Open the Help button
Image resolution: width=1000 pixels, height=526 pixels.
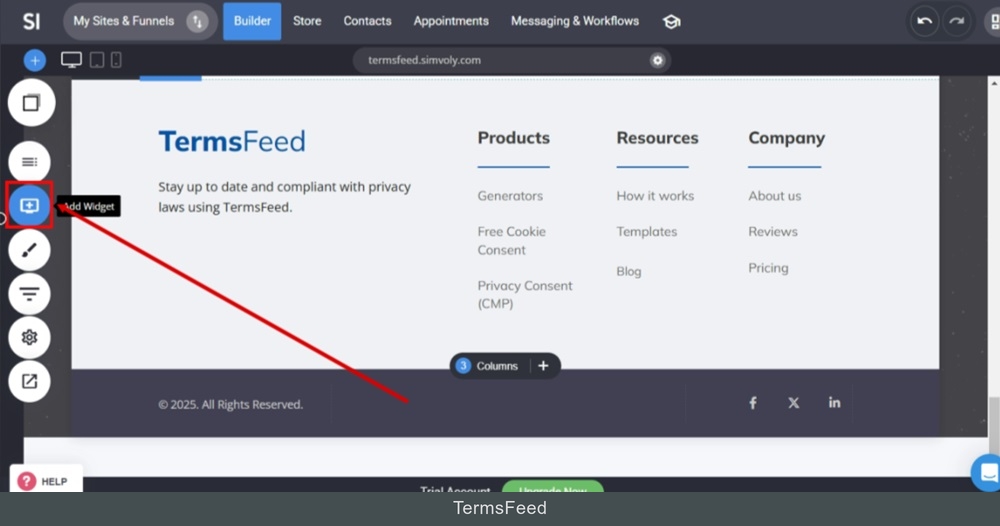coord(46,481)
